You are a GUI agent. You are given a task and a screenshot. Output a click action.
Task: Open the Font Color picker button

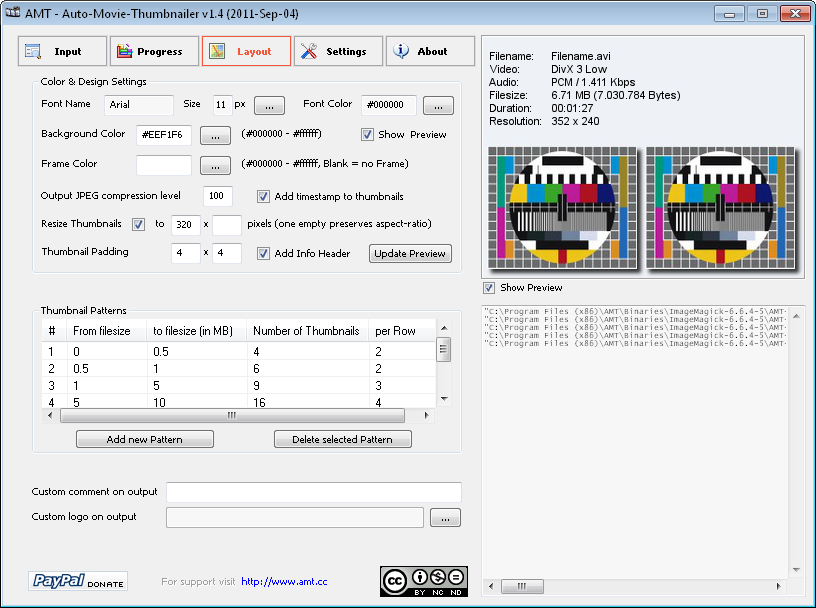tap(438, 106)
